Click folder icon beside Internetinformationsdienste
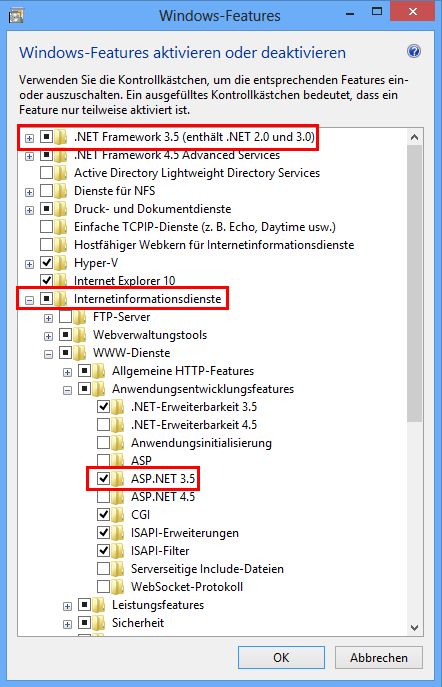The height and width of the screenshot is (687, 442). pyautogui.click(x=60, y=299)
